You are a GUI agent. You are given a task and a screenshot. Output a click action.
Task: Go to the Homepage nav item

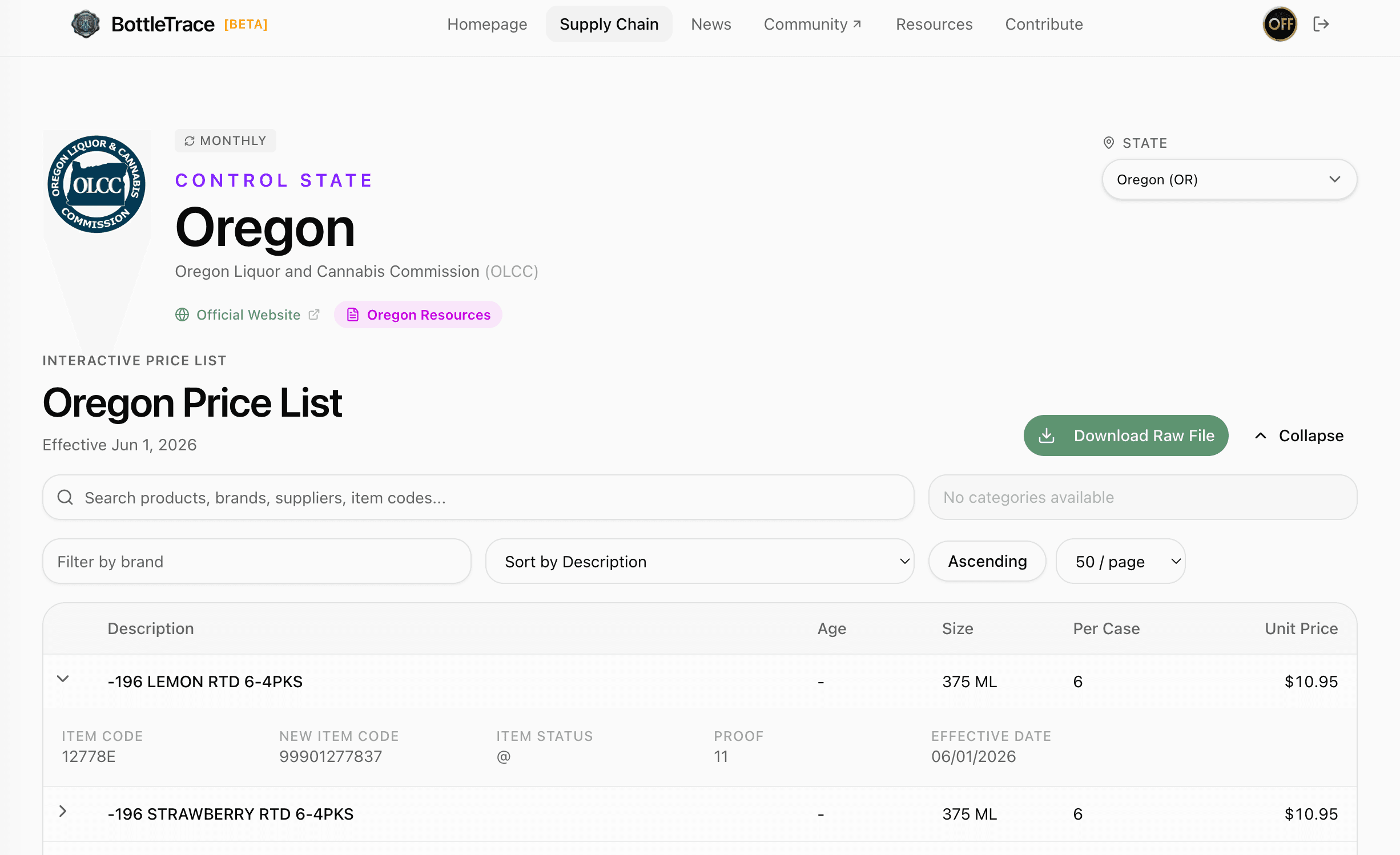487,24
